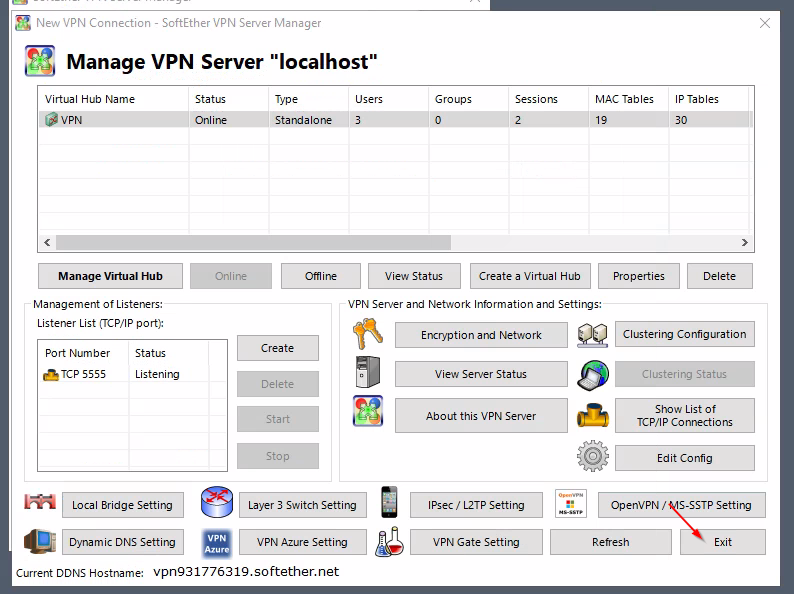Sort by Users column header

click(389, 99)
